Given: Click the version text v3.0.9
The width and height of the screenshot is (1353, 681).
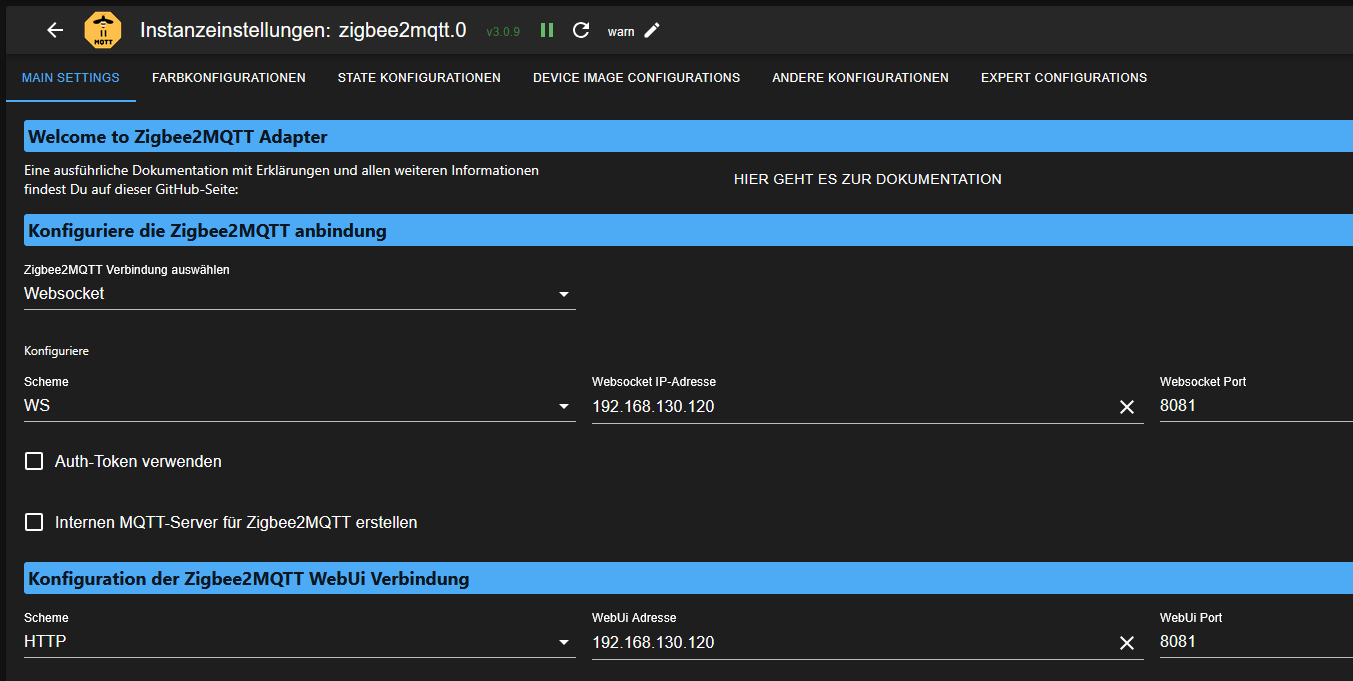Looking at the screenshot, I should point(503,32).
